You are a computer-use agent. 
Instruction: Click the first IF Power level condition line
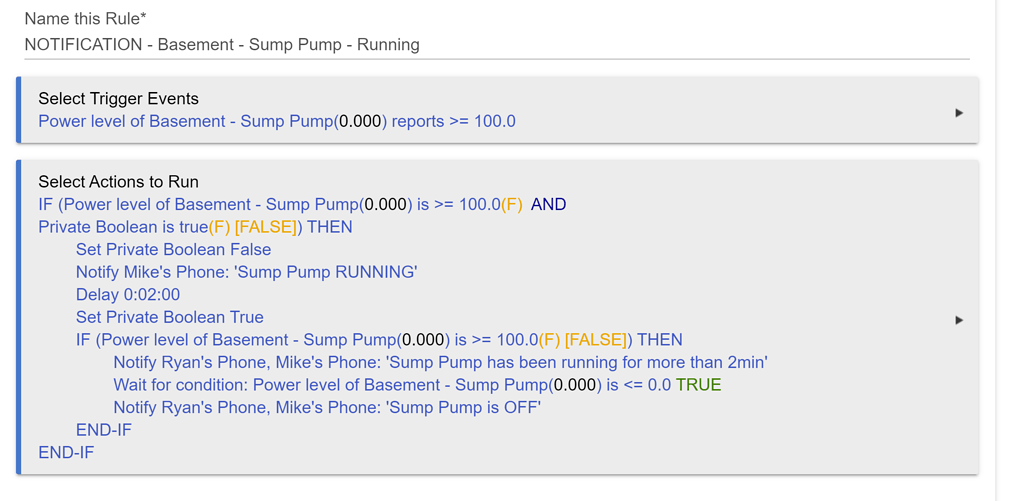pyautogui.click(x=280, y=205)
